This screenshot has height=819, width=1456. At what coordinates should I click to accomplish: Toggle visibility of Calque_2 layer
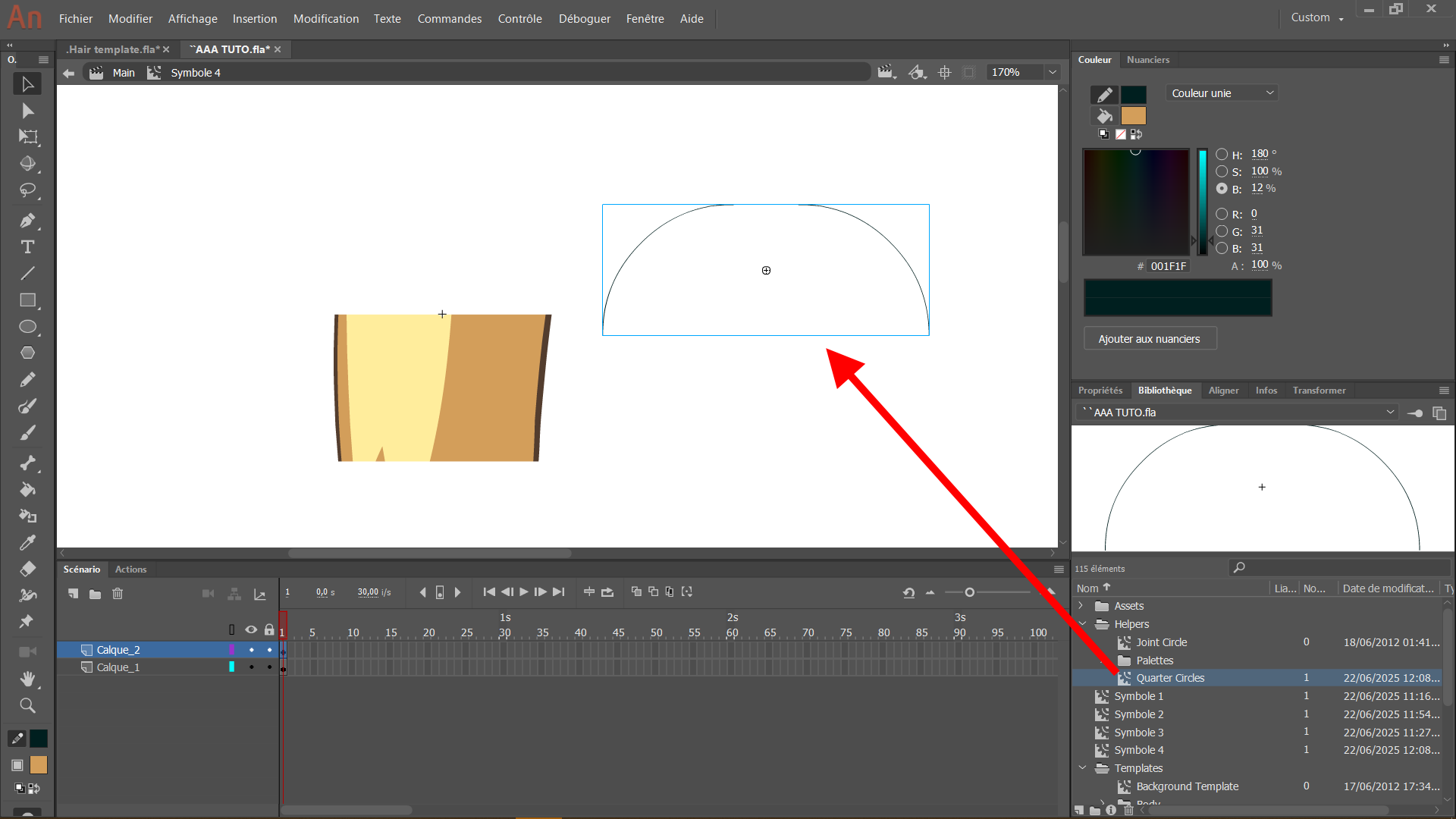tap(251, 650)
